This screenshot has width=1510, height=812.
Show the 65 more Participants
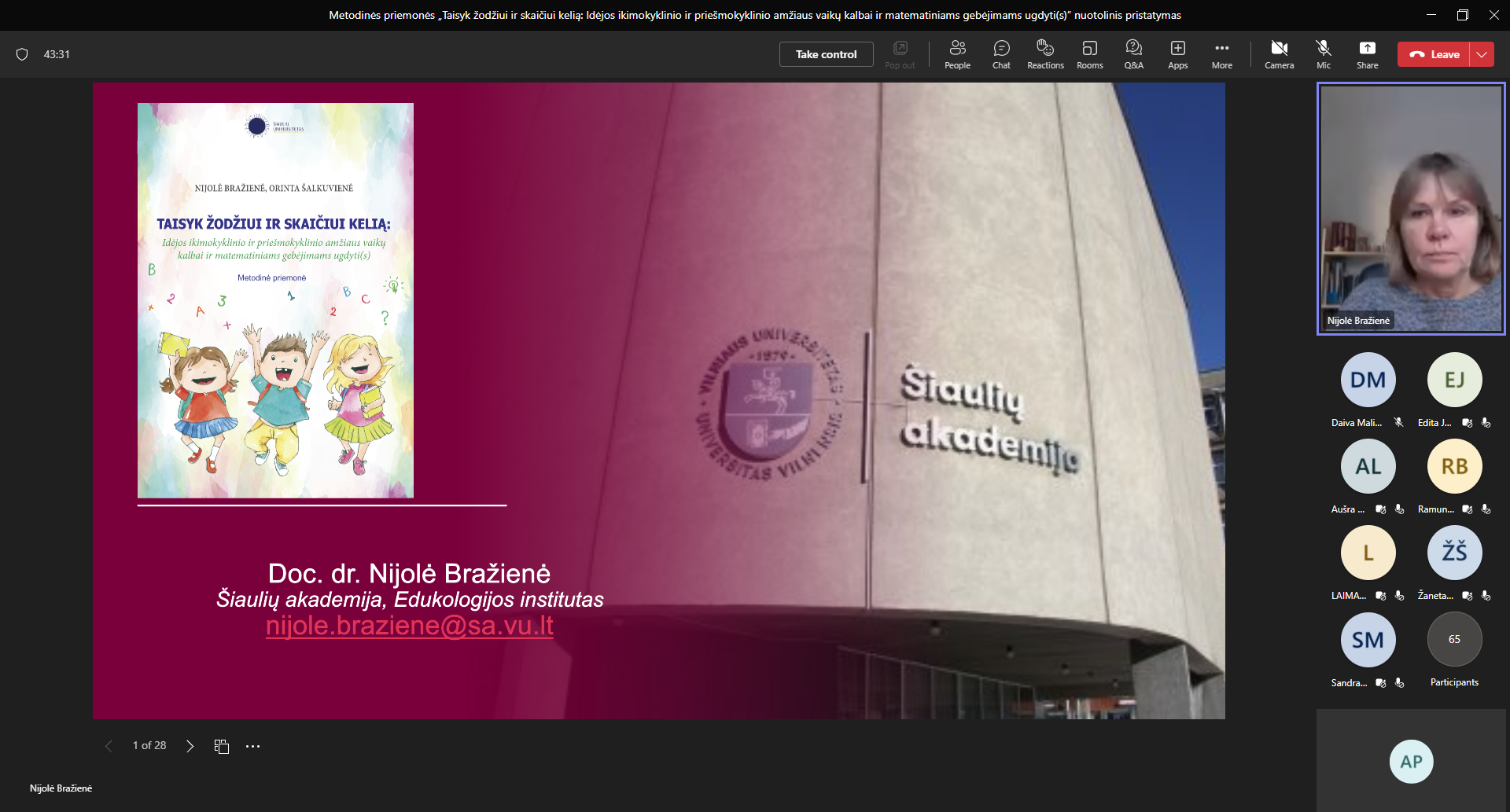[1454, 639]
